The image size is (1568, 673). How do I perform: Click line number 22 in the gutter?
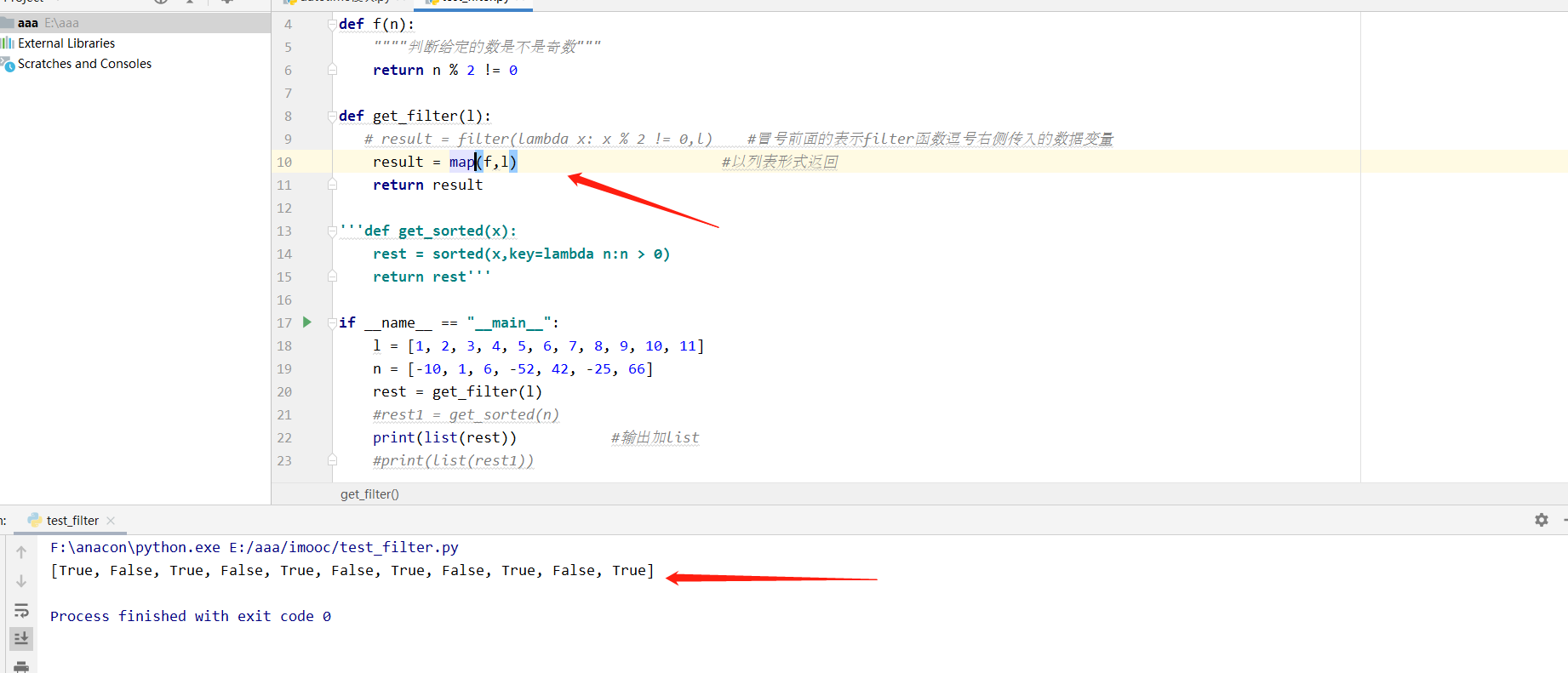[x=283, y=437]
